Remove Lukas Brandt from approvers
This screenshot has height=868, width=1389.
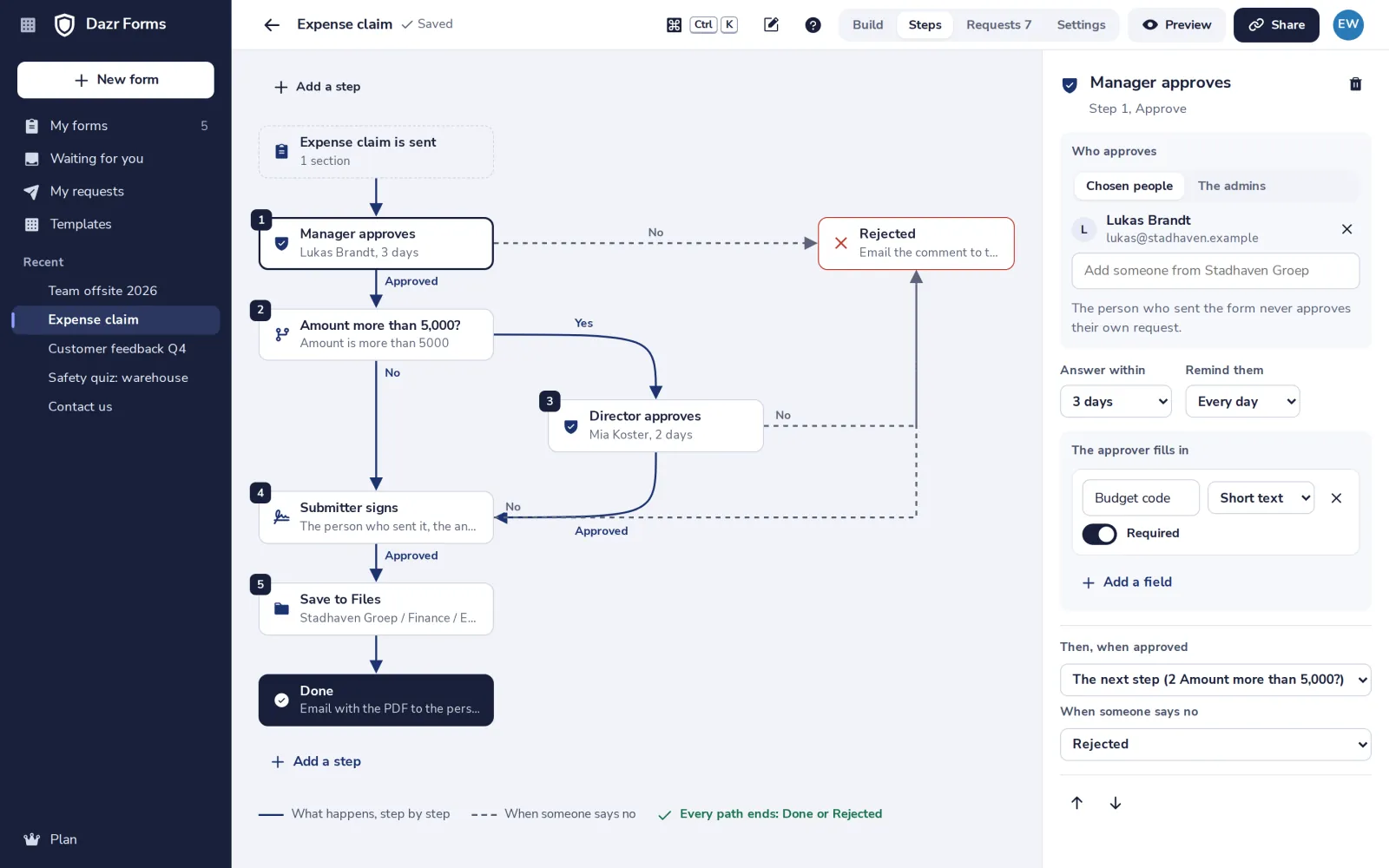click(x=1346, y=229)
